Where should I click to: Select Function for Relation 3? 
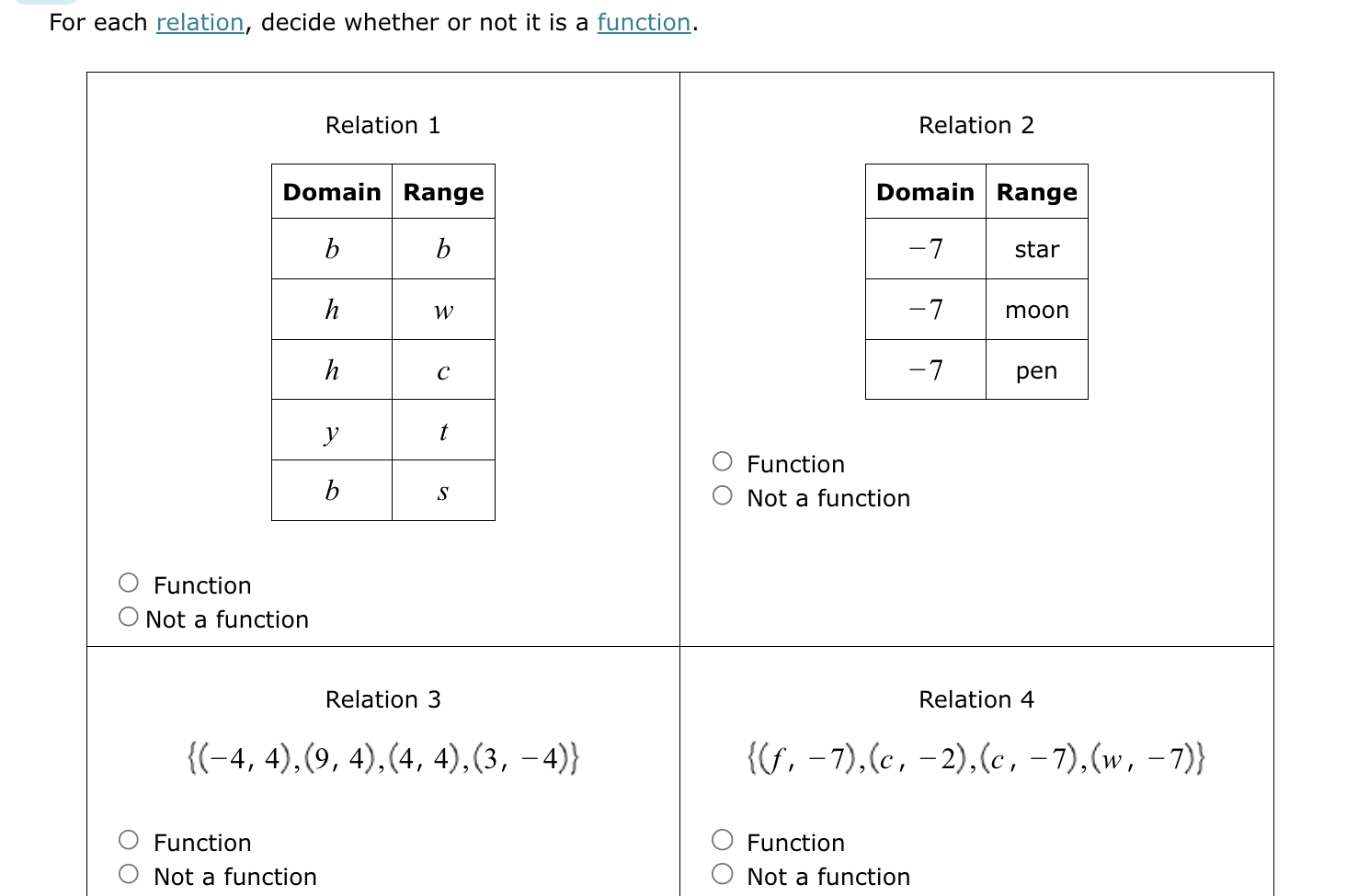[x=128, y=839]
